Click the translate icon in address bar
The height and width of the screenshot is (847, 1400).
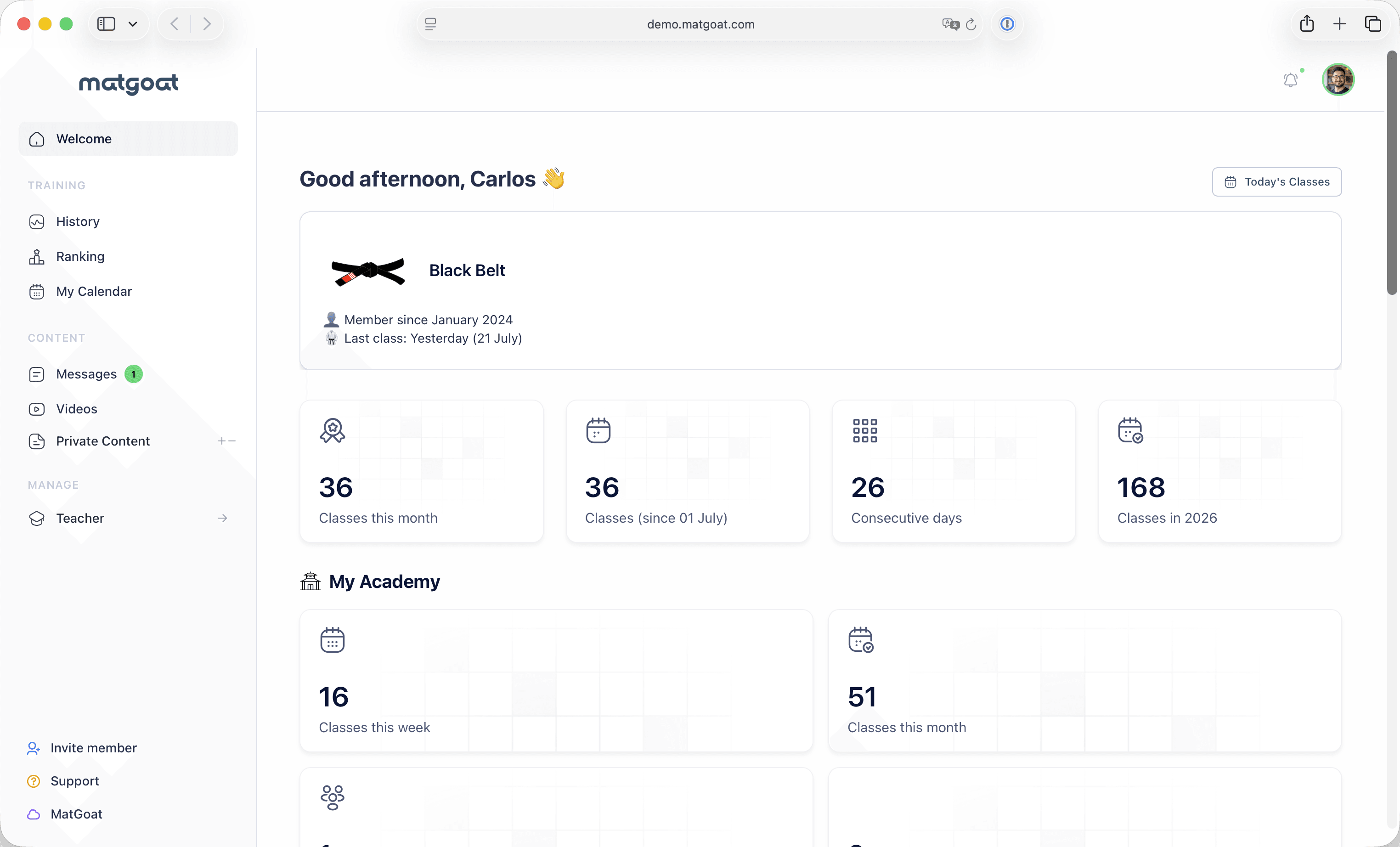click(951, 24)
